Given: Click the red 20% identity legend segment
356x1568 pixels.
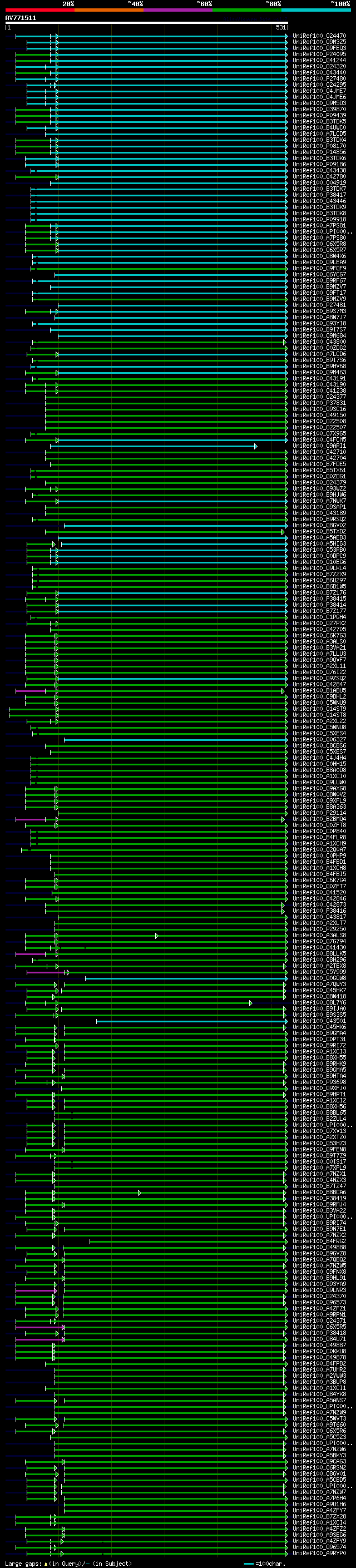Looking at the screenshot, I should (x=39, y=10).
